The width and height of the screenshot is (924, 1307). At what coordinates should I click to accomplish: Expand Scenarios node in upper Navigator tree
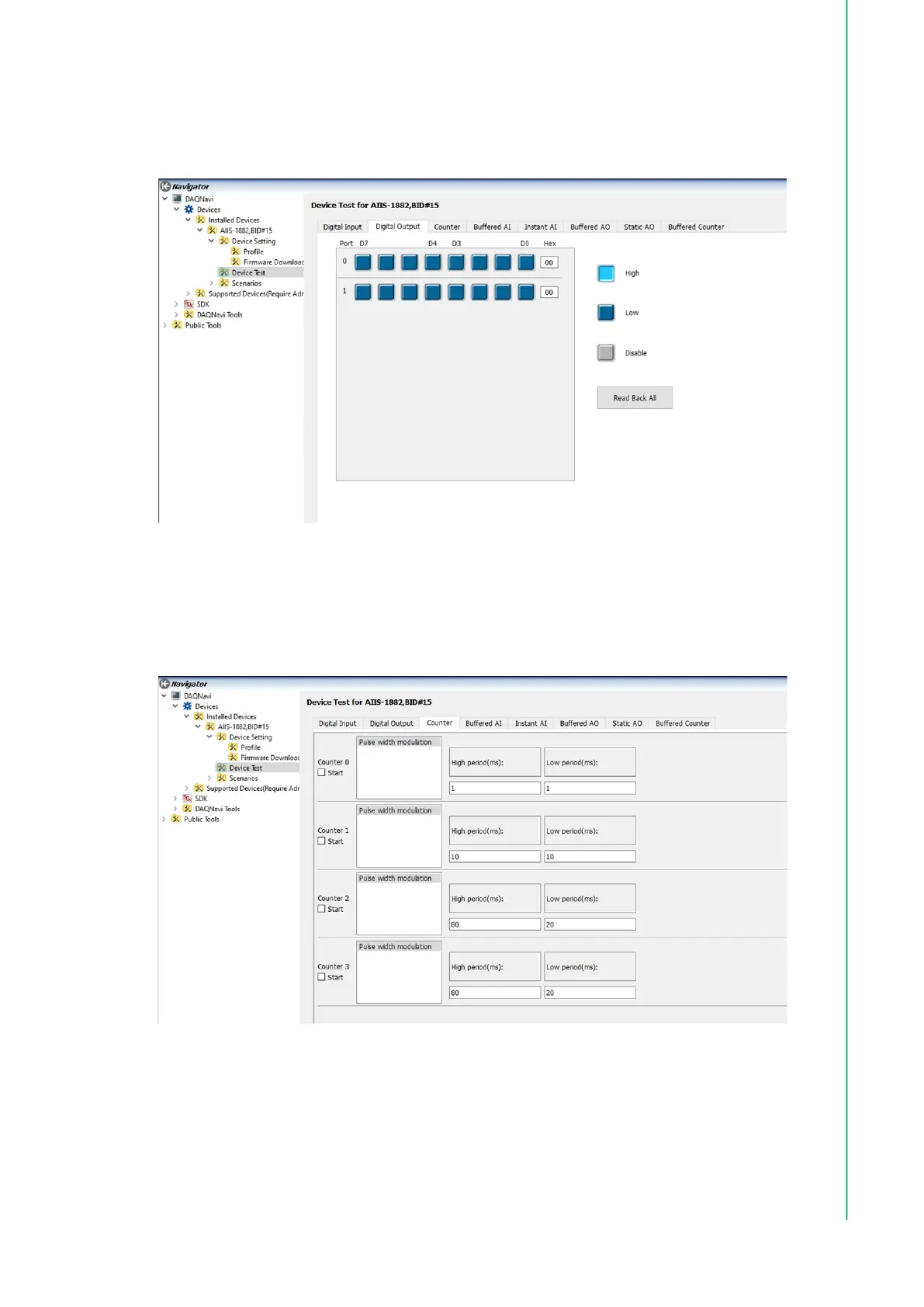click(x=212, y=283)
